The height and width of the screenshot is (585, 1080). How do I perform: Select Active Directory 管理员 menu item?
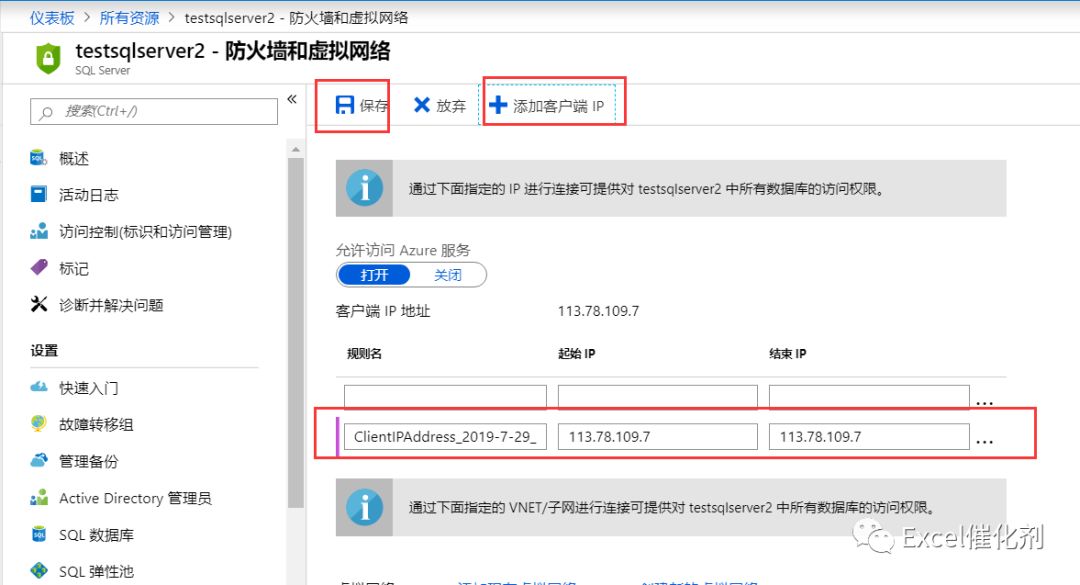pos(135,497)
